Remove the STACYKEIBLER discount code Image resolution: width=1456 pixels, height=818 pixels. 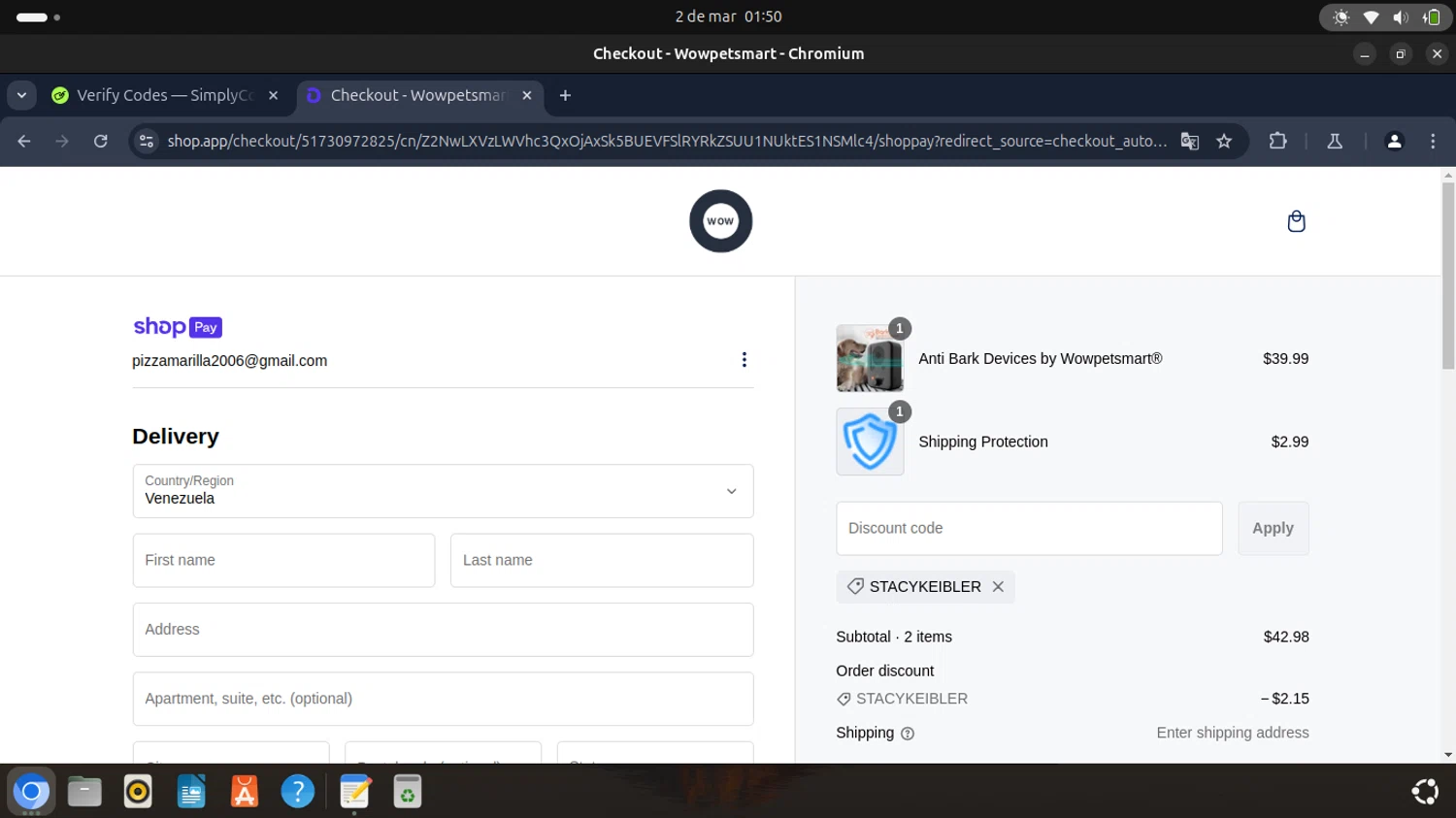coord(998,587)
